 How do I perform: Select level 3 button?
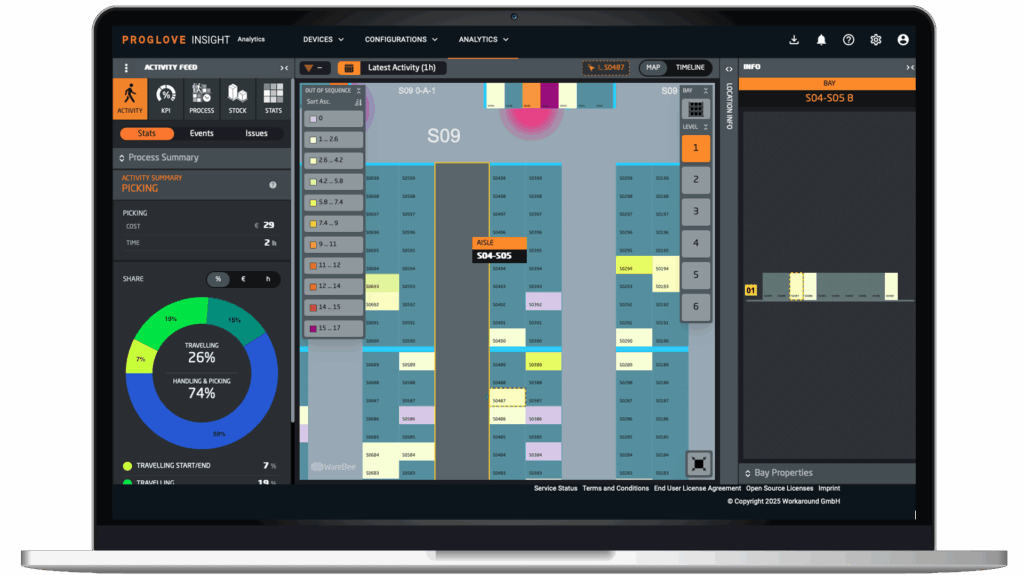[696, 211]
